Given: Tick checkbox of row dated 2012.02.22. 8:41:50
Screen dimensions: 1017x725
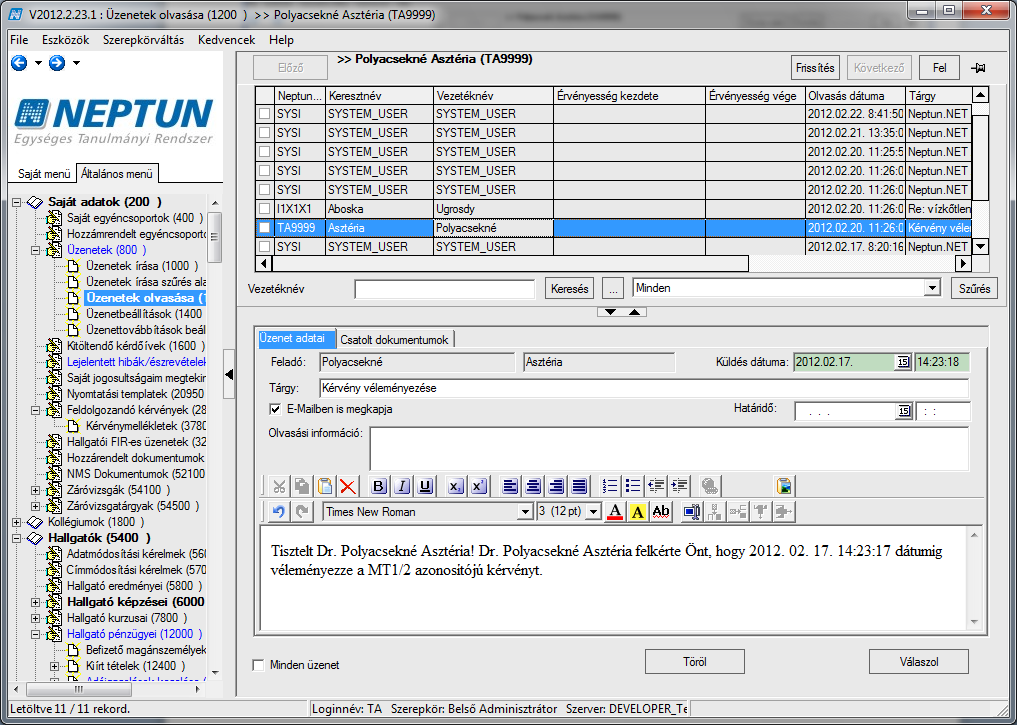Looking at the screenshot, I should 264,113.
